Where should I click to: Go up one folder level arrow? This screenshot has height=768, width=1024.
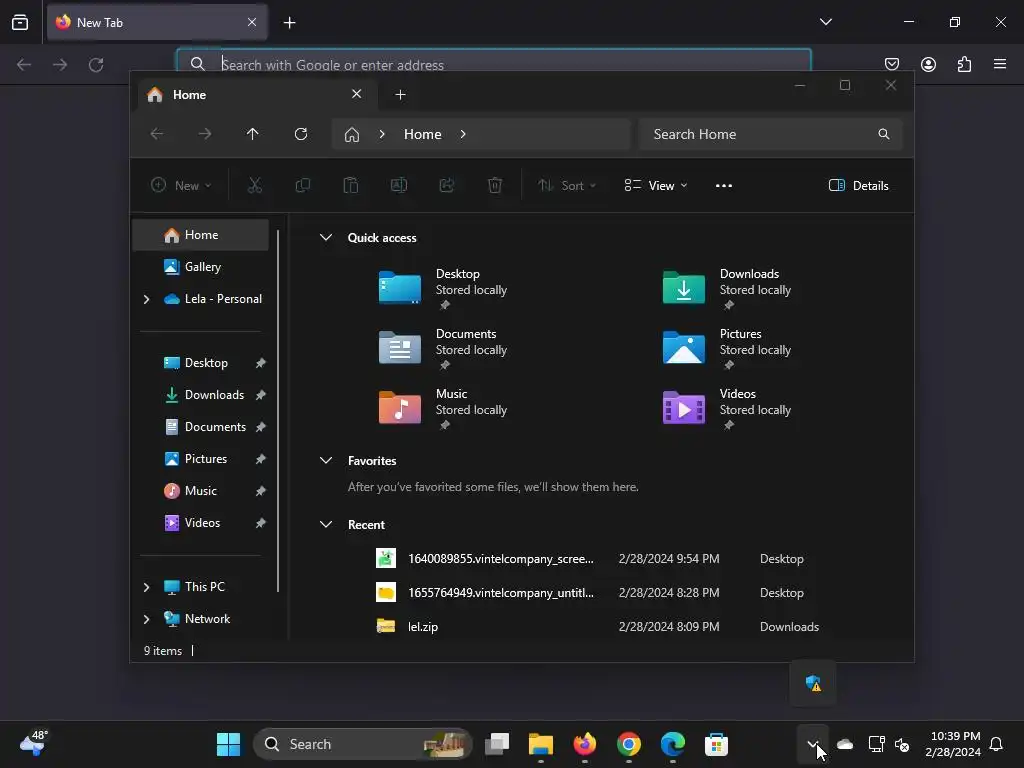pyautogui.click(x=253, y=134)
